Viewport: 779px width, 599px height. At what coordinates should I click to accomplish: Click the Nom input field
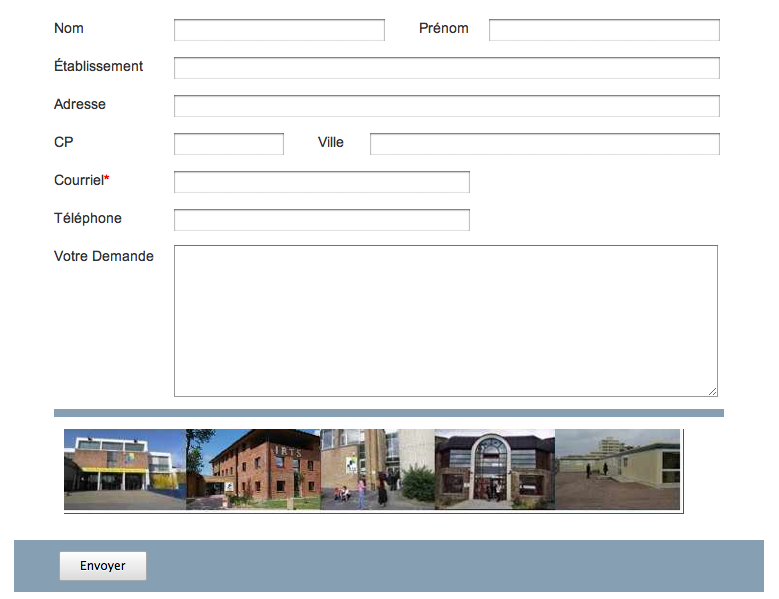(279, 30)
